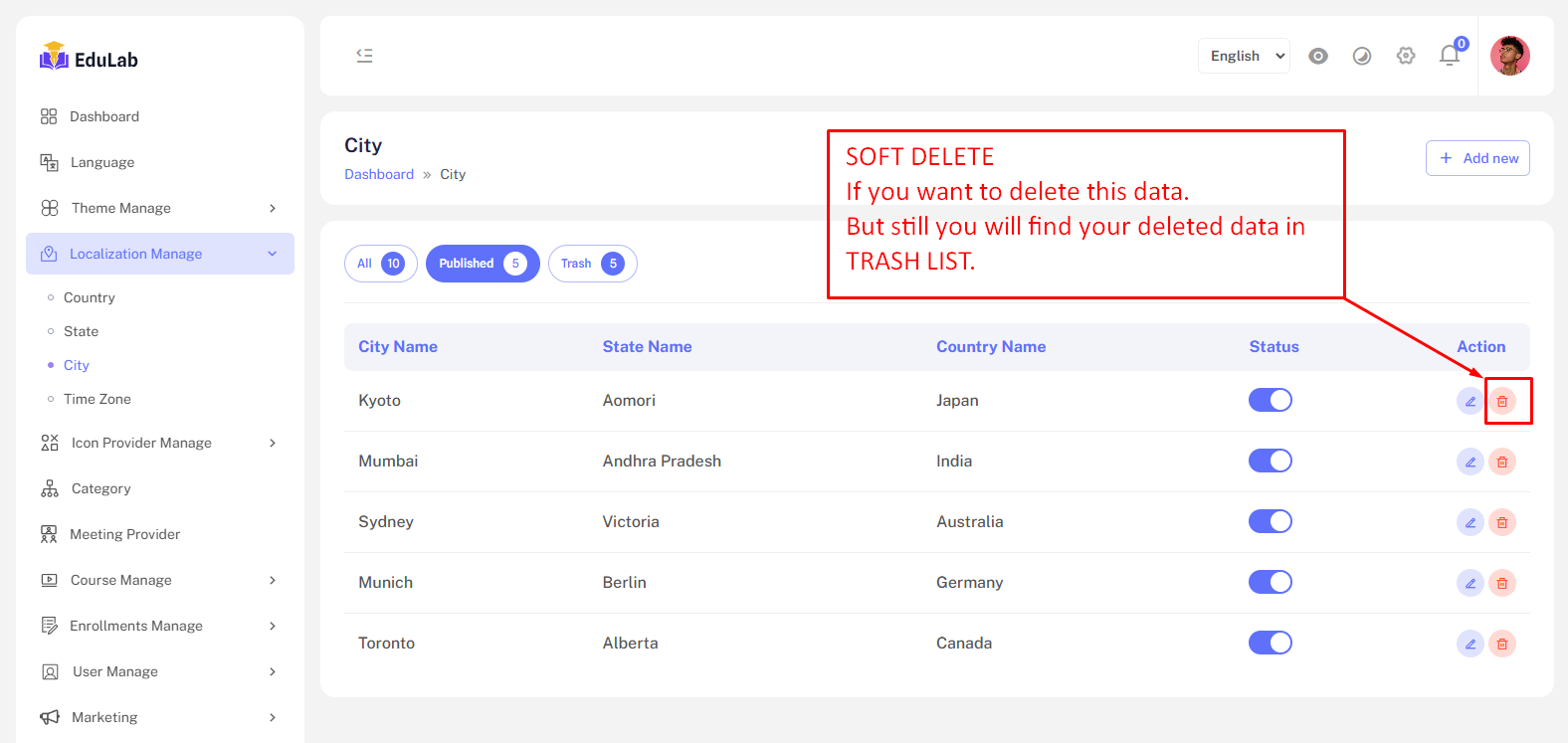This screenshot has height=743, width=1568.
Task: Toggle status switch for Munich
Action: 1271,582
